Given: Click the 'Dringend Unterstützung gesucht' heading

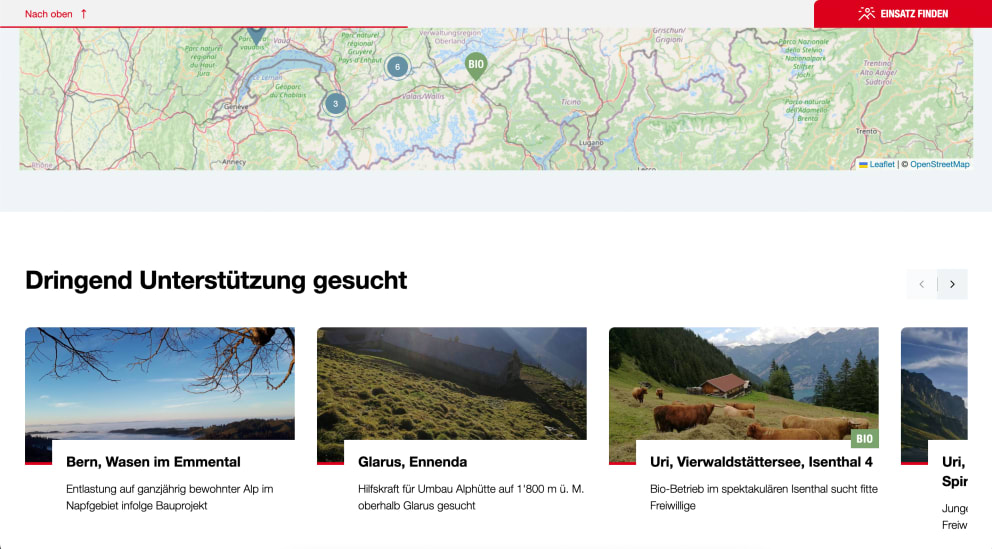Looking at the screenshot, I should tap(216, 280).
